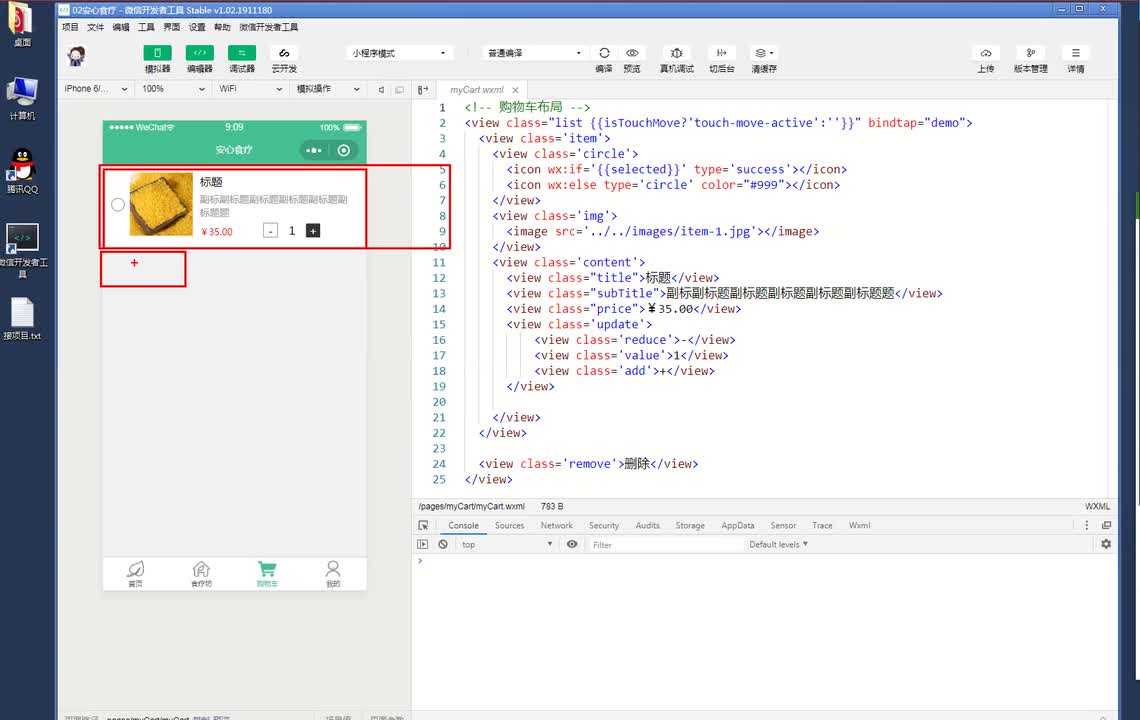Click the compile (编译) refresh icon
1140x720 pixels.
click(603, 53)
